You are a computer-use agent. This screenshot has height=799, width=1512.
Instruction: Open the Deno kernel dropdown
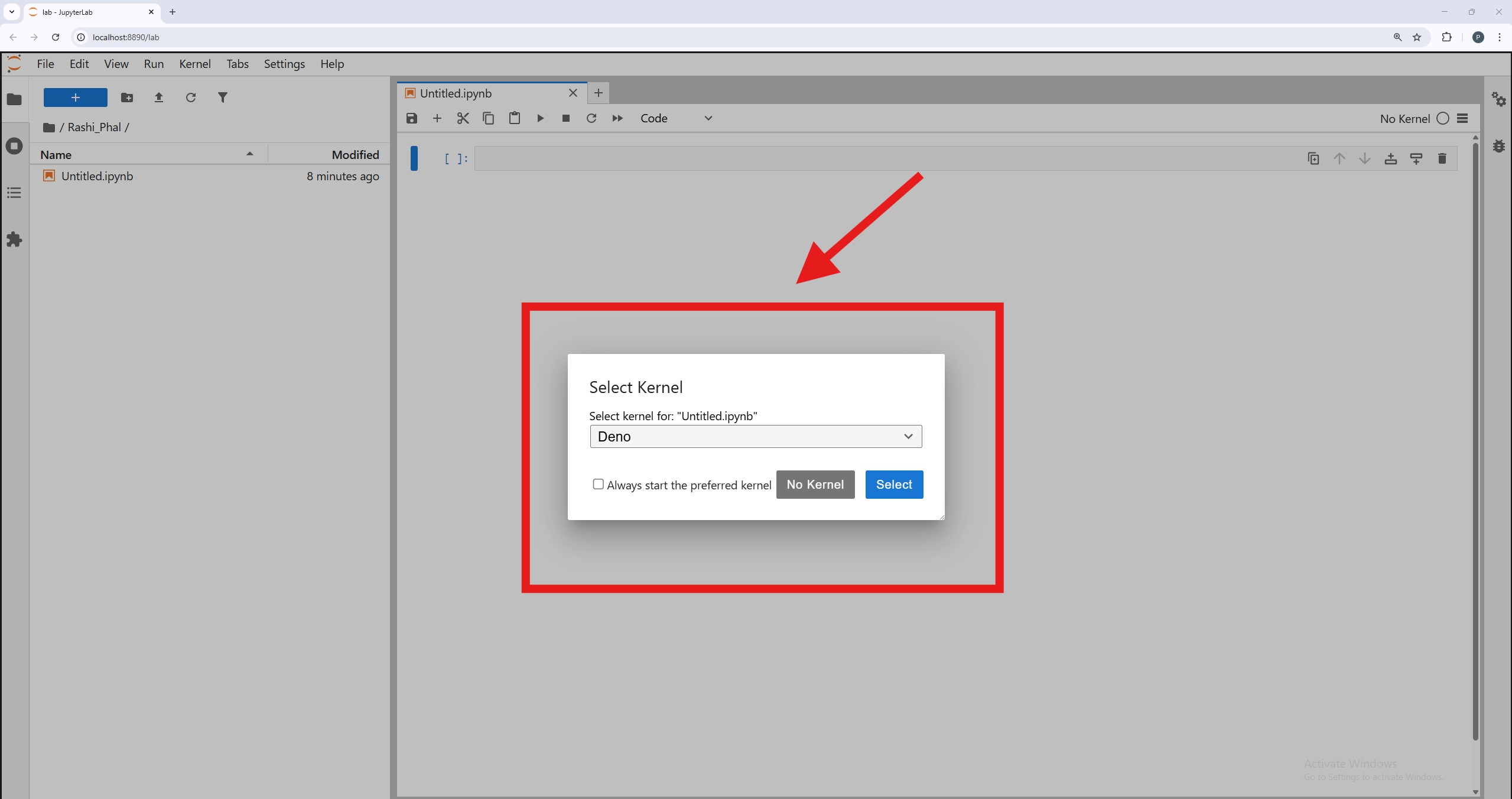755,436
